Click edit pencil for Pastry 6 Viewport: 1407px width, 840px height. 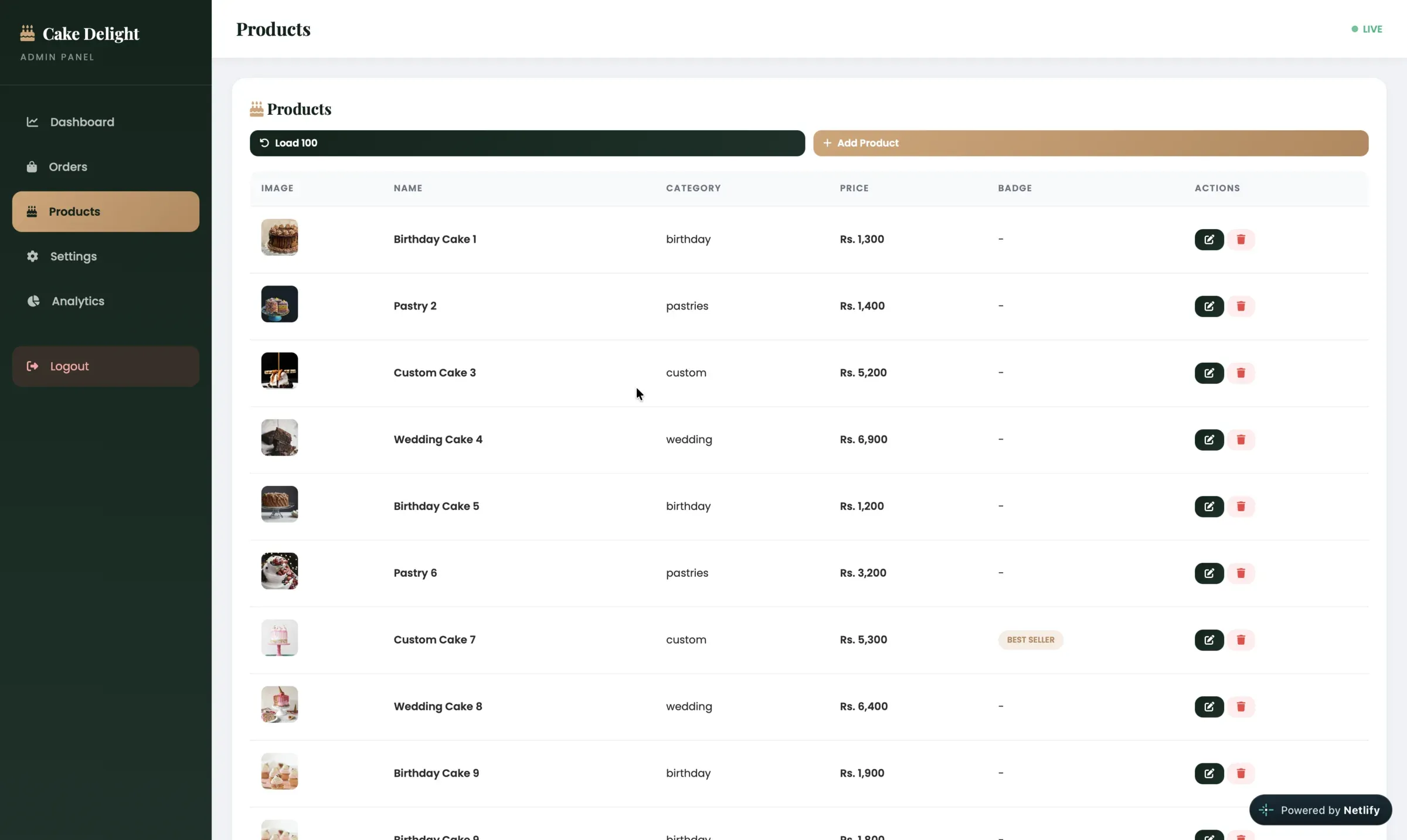pyautogui.click(x=1209, y=573)
